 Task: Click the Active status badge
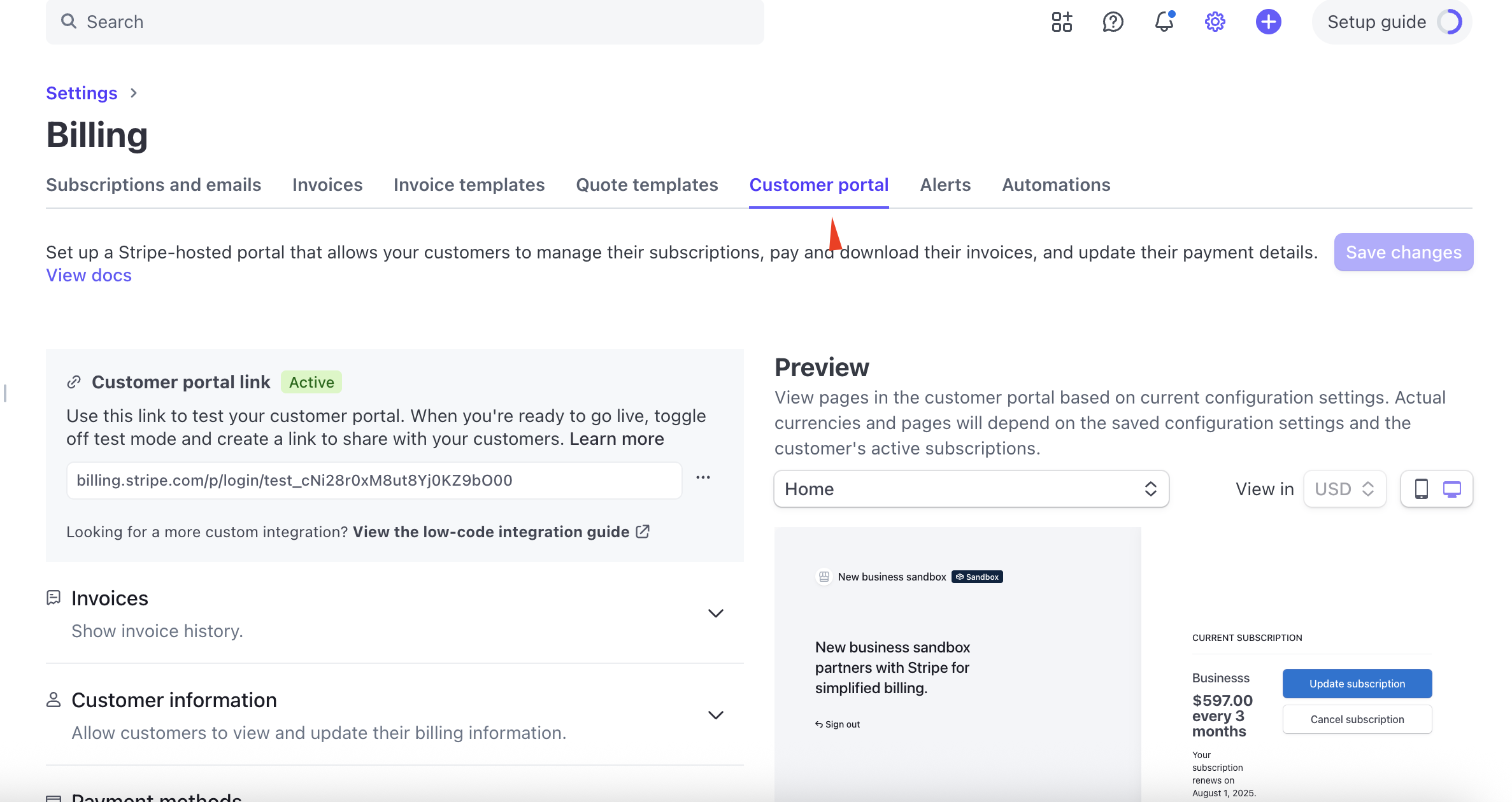[311, 382]
